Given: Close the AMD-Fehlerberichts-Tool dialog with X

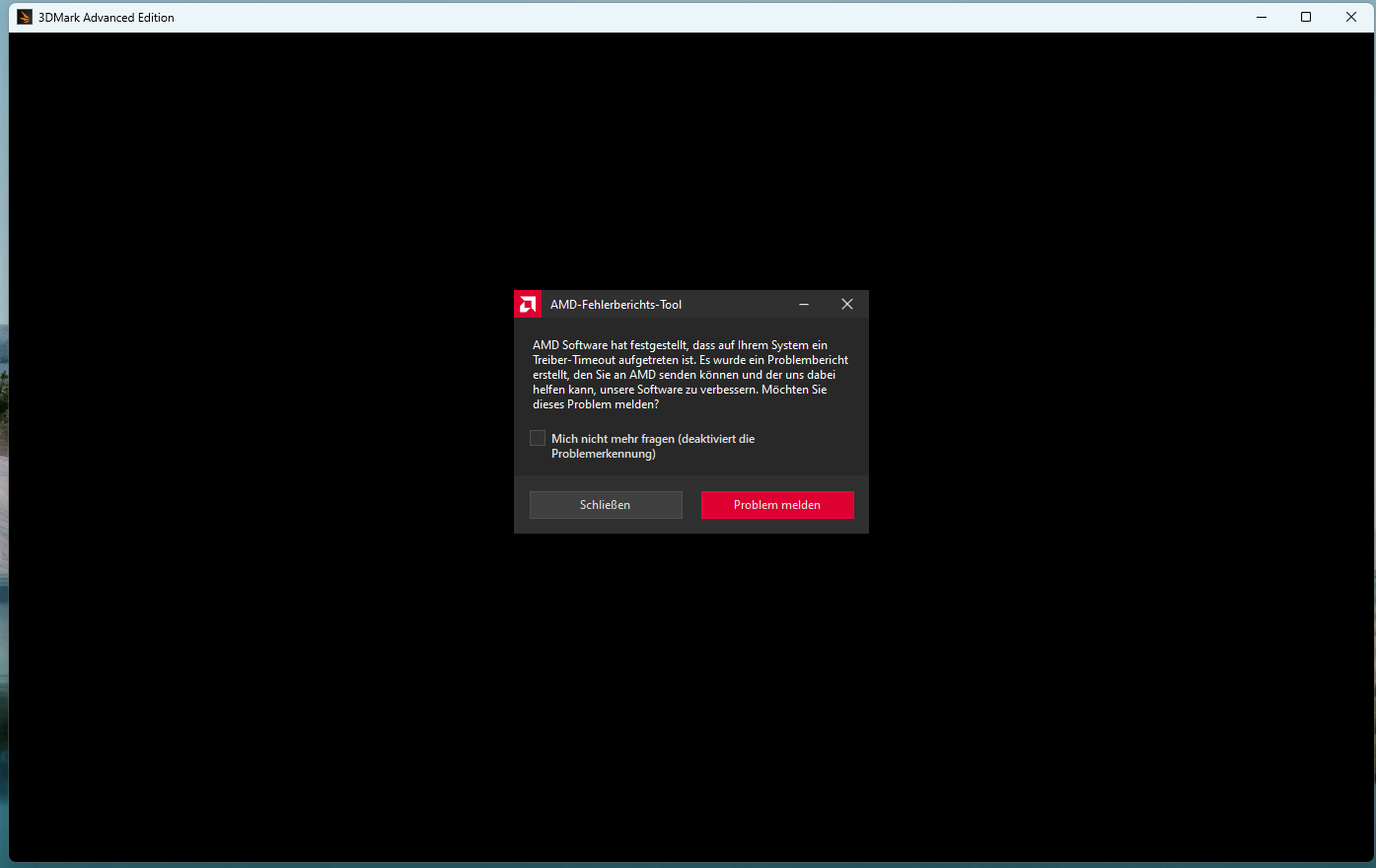Looking at the screenshot, I should [x=847, y=304].
